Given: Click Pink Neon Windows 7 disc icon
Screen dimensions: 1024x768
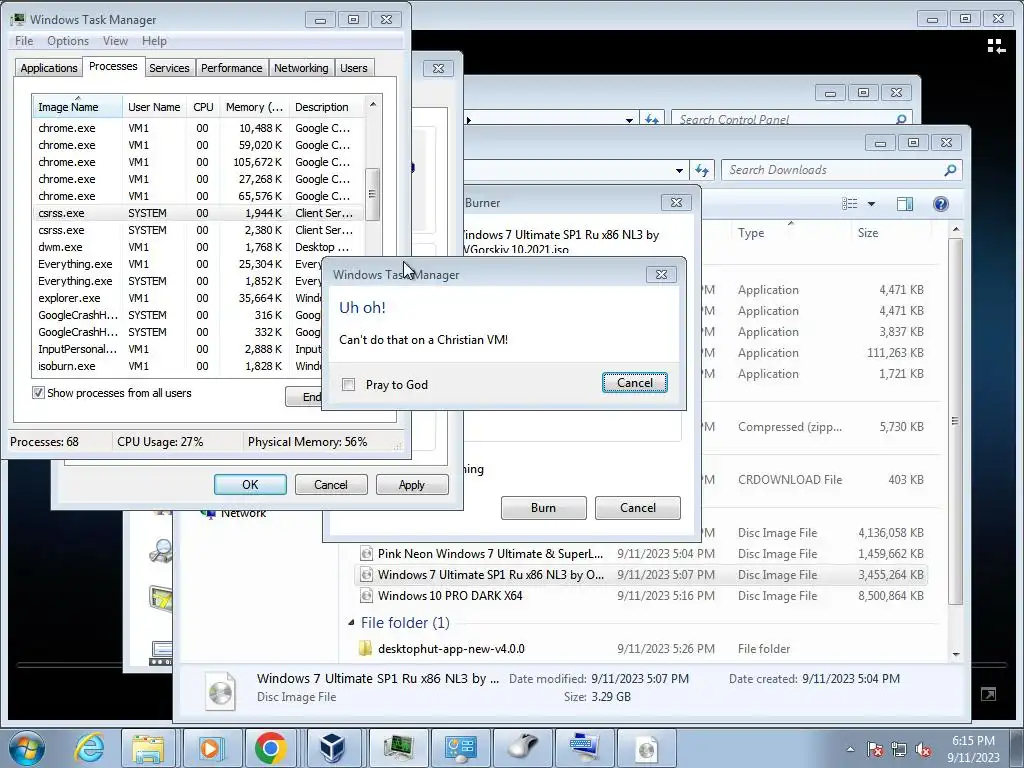Looking at the screenshot, I should [x=366, y=554].
